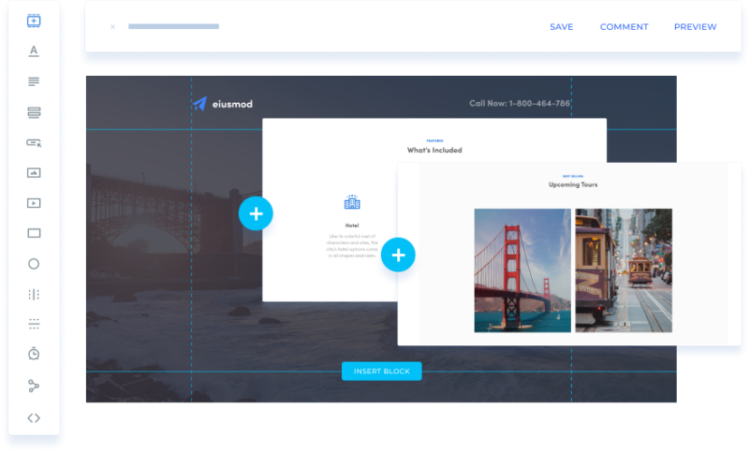Select the video element tool
Image resolution: width=750 pixels, height=452 pixels.
[33, 203]
